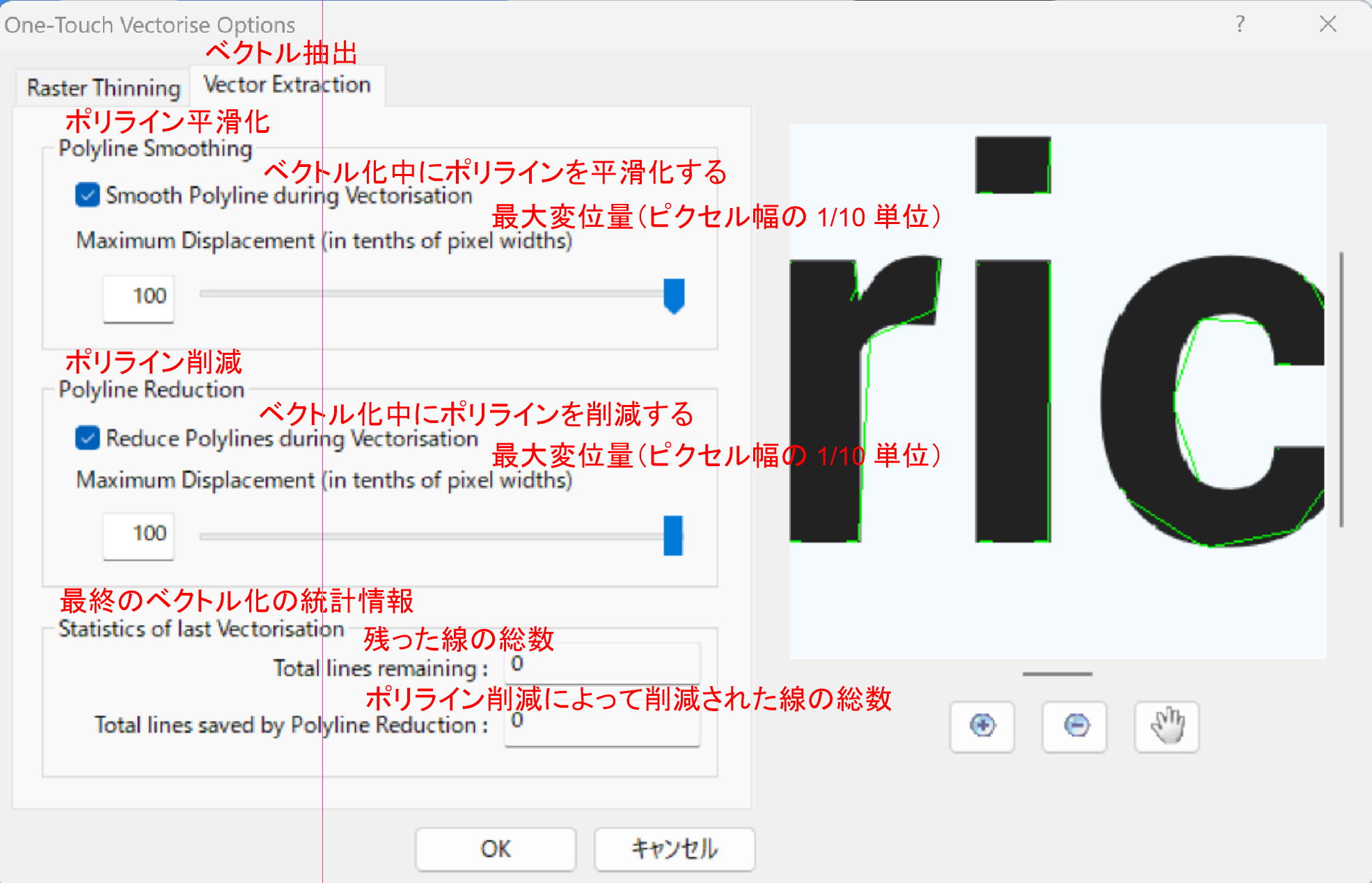This screenshot has width=1372, height=883.
Task: Switch to the Raster Thinning tab
Action: [103, 88]
